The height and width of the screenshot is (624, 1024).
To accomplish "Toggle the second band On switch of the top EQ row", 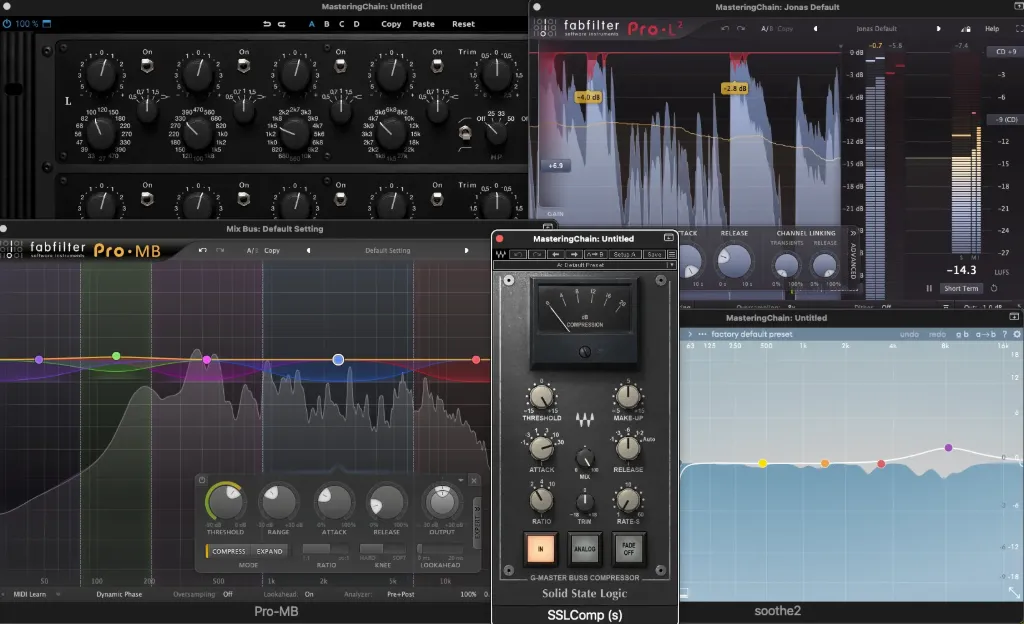I will pos(244,65).
